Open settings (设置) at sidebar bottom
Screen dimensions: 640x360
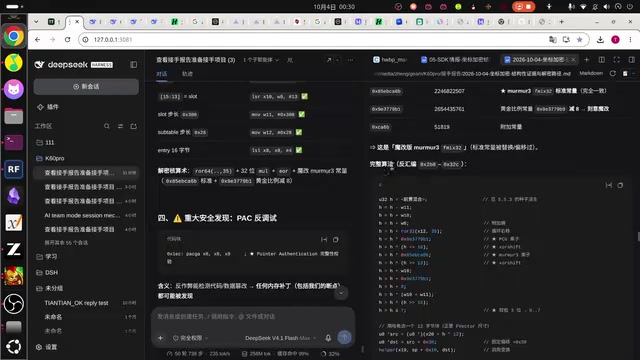pos(47,347)
